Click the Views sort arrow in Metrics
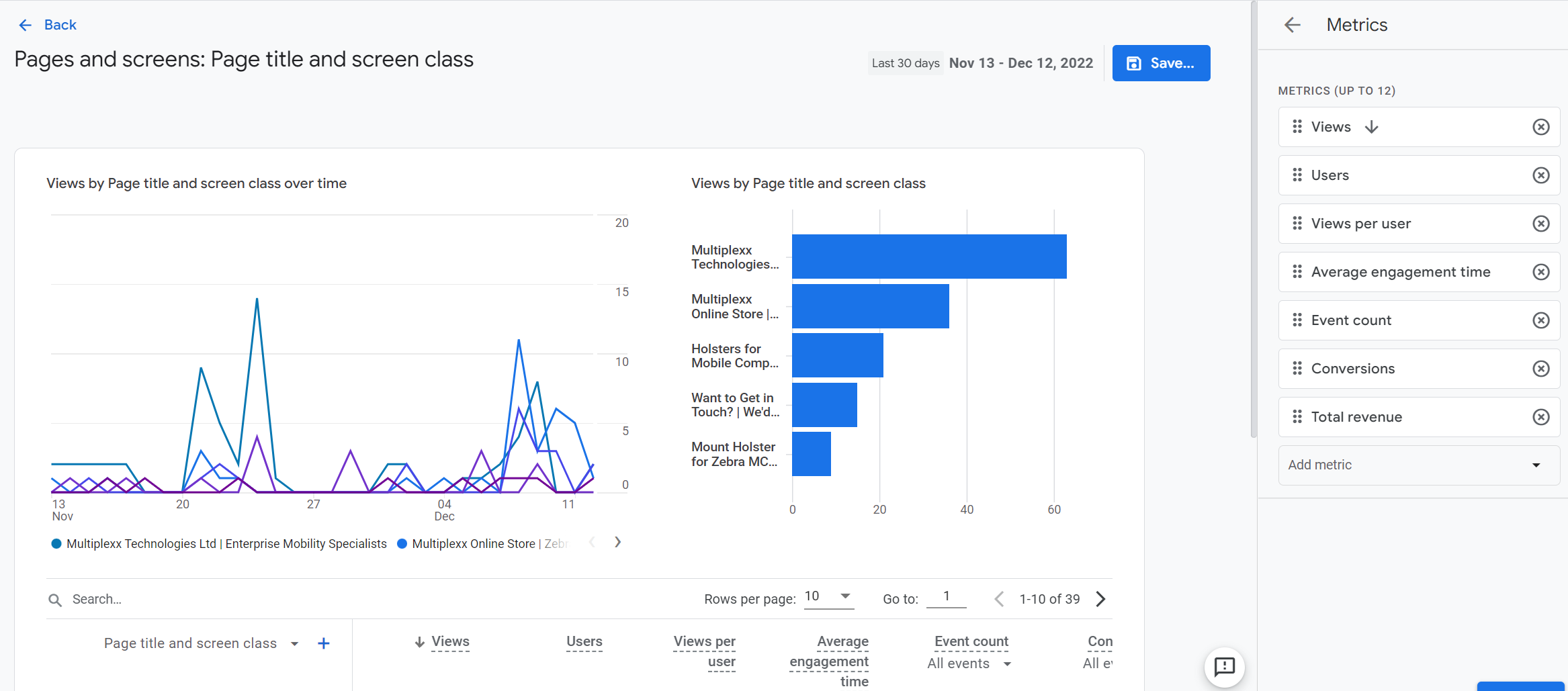The width and height of the screenshot is (1568, 691). pos(1372,127)
